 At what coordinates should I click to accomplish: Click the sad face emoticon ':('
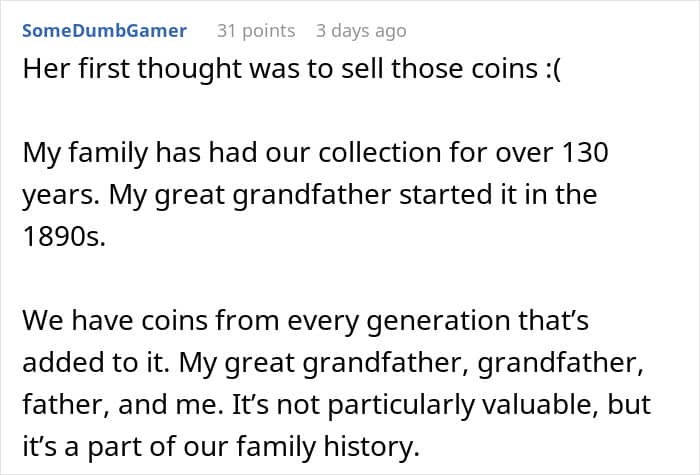click(553, 70)
